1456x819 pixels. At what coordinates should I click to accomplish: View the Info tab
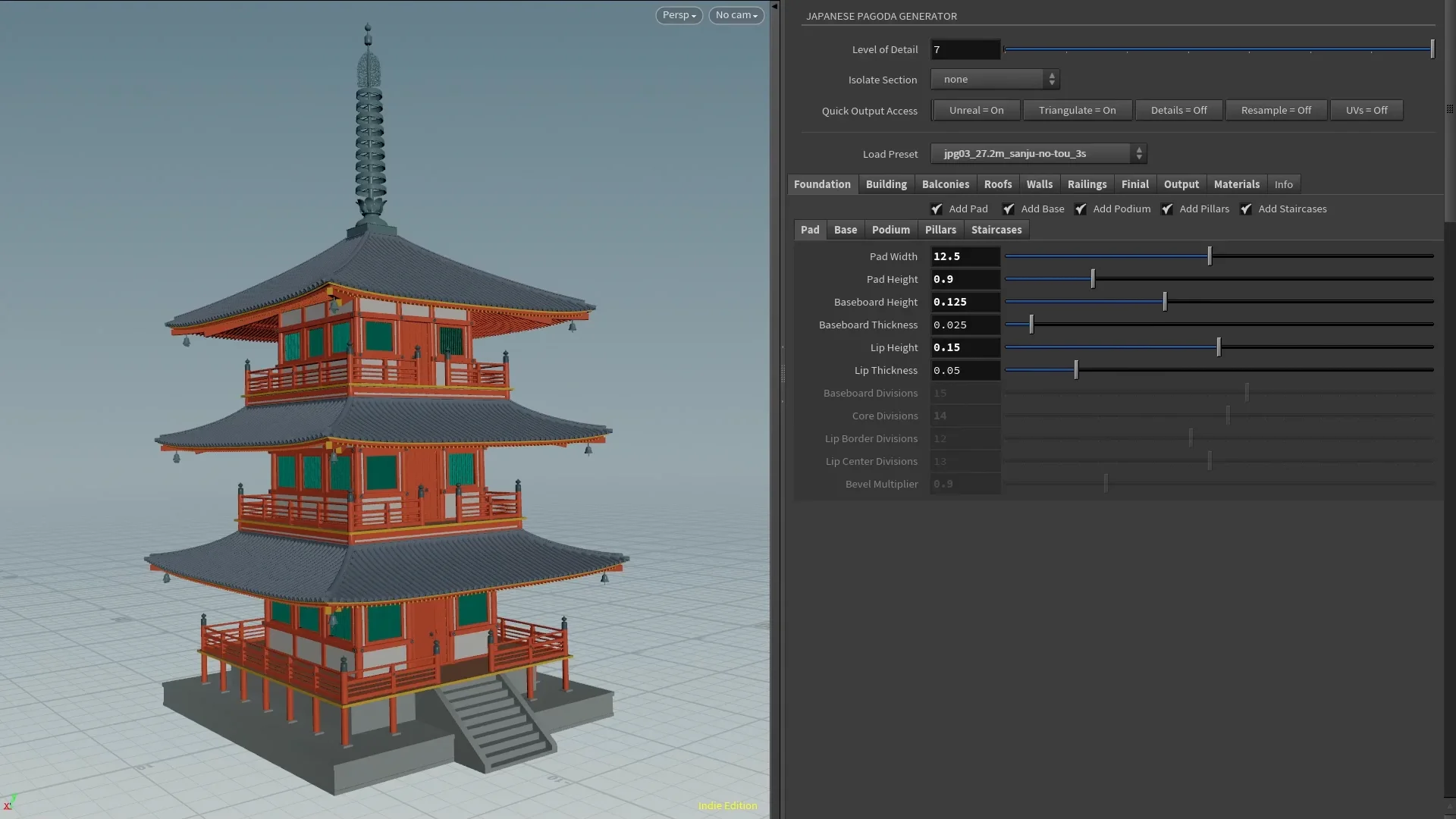(1283, 184)
